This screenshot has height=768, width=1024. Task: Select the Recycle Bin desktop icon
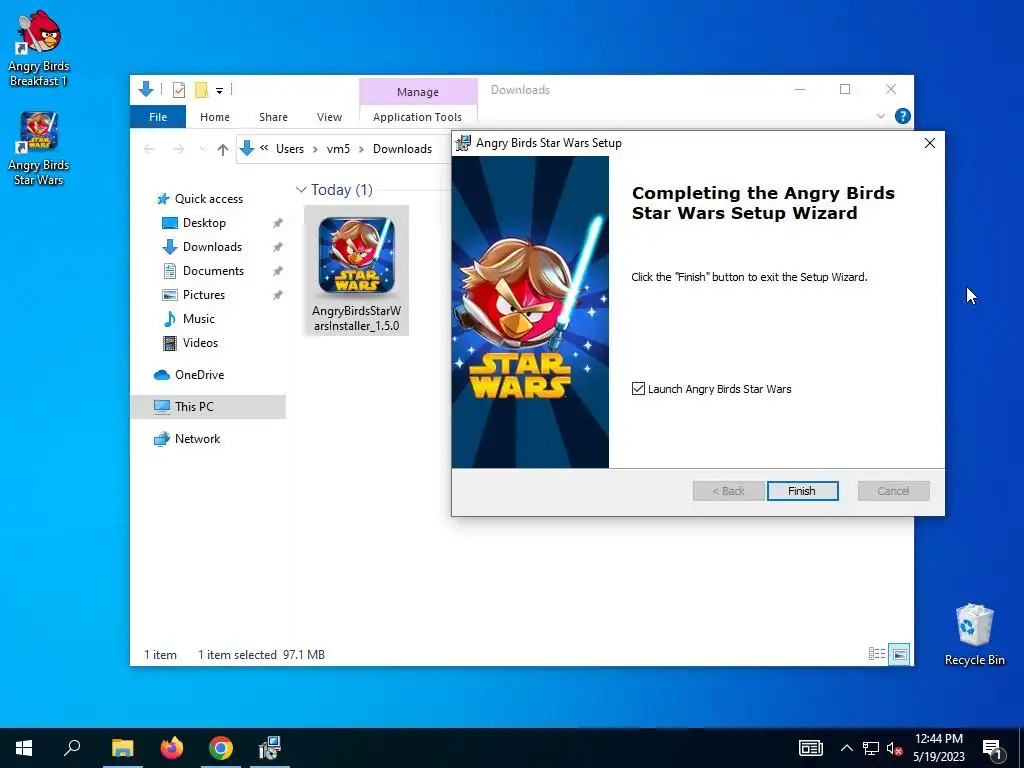974,634
